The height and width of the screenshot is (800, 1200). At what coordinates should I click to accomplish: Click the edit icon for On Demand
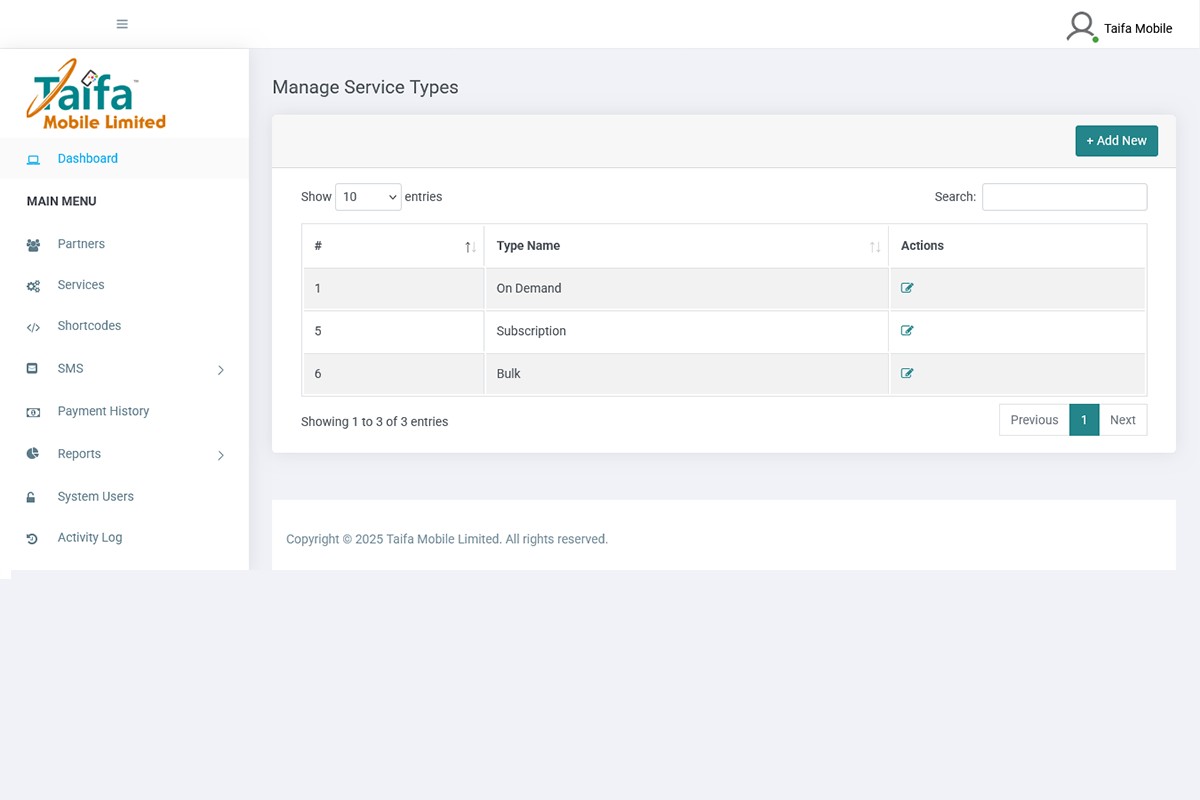(907, 288)
